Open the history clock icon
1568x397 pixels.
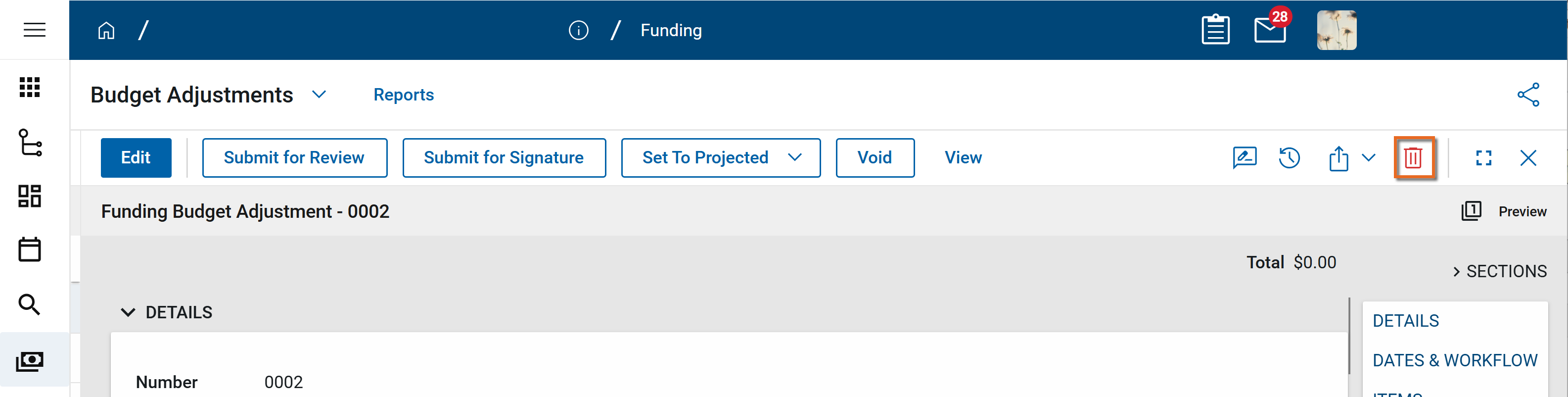(x=1289, y=158)
